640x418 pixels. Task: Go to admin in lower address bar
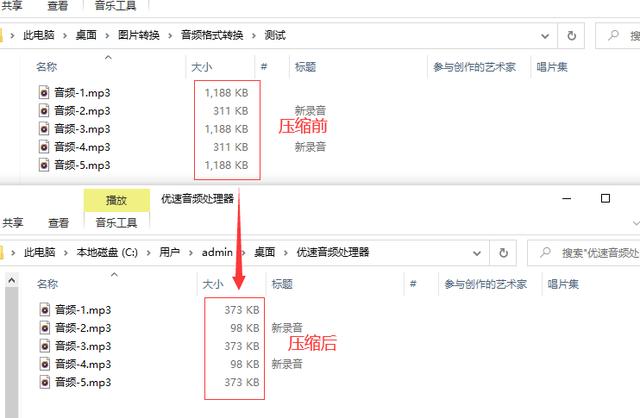[x=217, y=253]
